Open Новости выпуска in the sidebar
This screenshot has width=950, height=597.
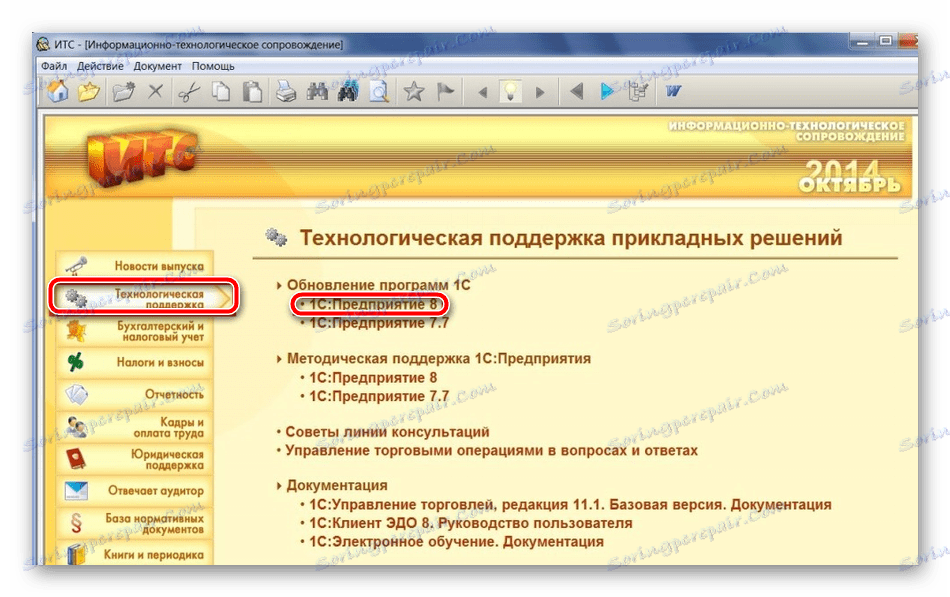(135, 265)
